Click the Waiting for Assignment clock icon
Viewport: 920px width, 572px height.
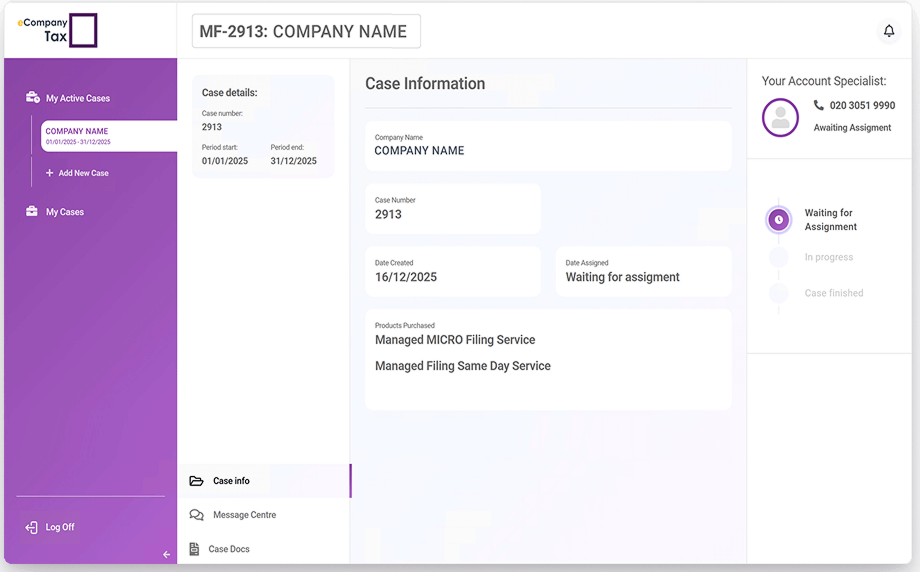click(779, 220)
